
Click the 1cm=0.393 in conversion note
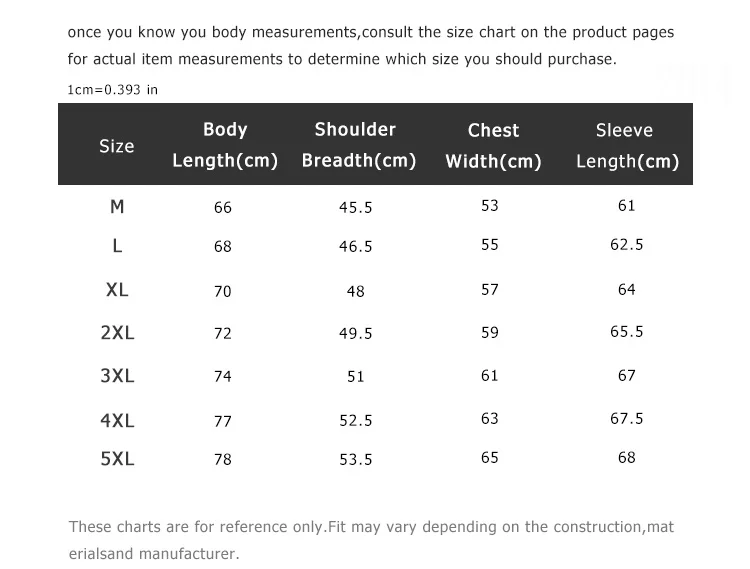(x=112, y=90)
